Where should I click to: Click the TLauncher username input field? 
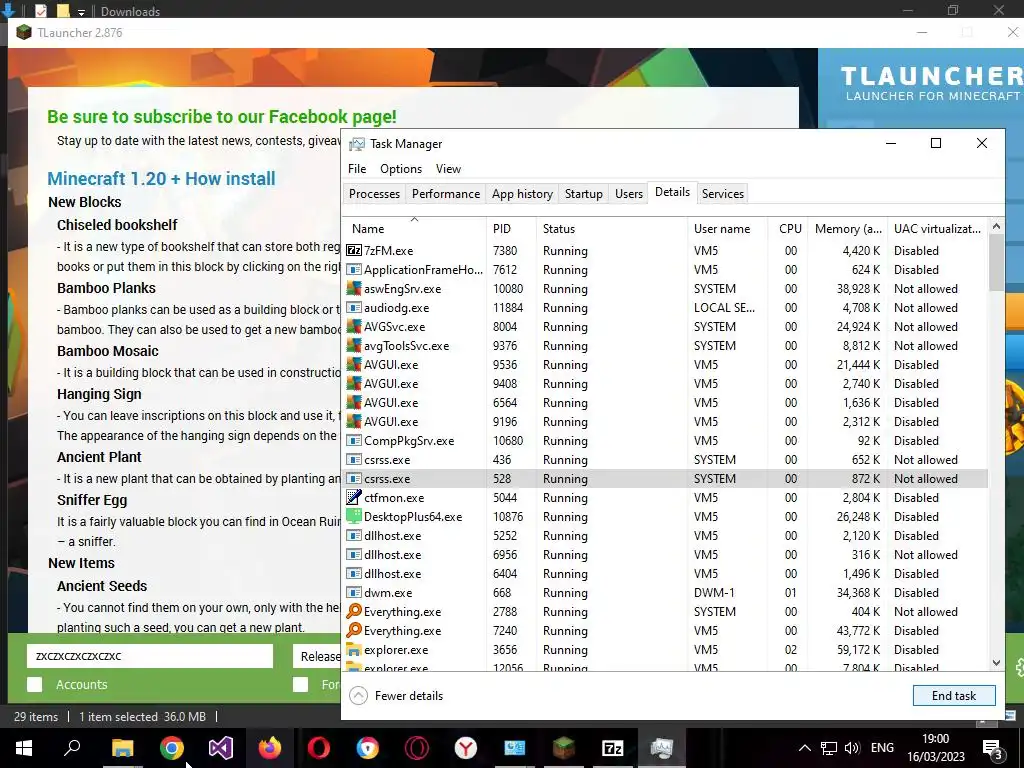coord(150,656)
